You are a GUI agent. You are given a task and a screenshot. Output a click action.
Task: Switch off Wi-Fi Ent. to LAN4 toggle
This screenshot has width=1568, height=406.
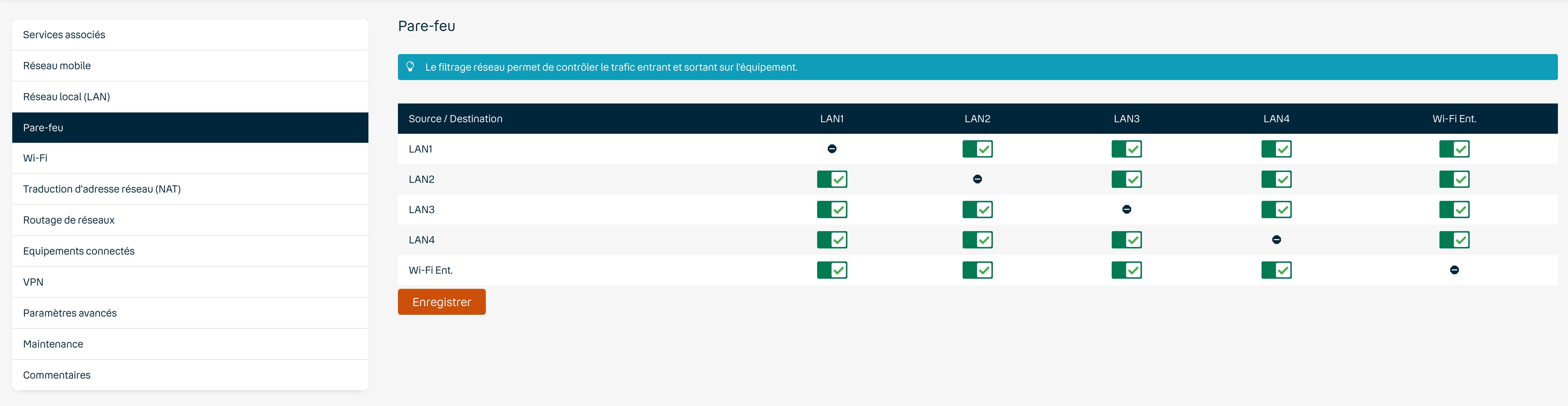tap(1276, 270)
